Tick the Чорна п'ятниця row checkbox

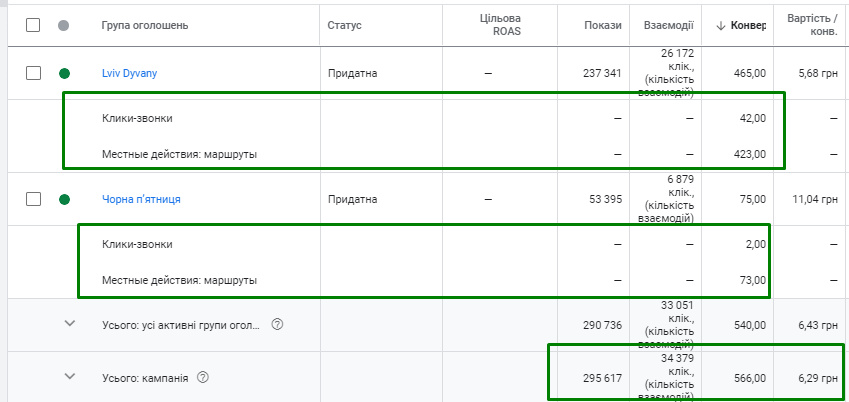pos(33,199)
